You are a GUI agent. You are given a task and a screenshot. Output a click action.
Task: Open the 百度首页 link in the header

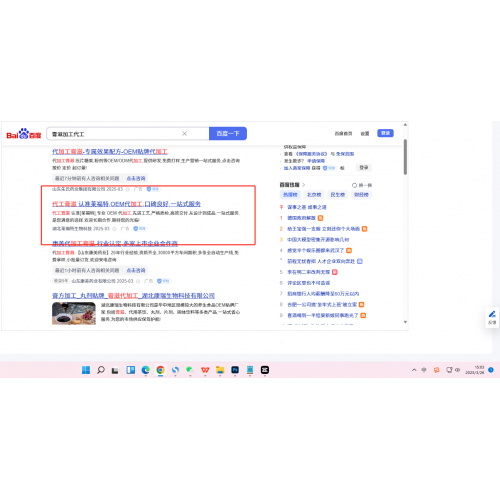tap(343, 133)
